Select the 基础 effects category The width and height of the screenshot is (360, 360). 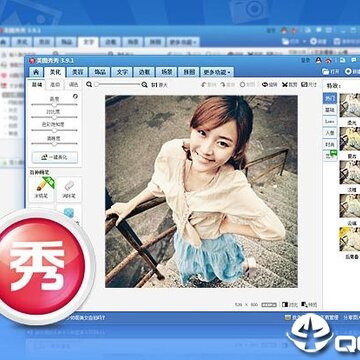(x=330, y=110)
